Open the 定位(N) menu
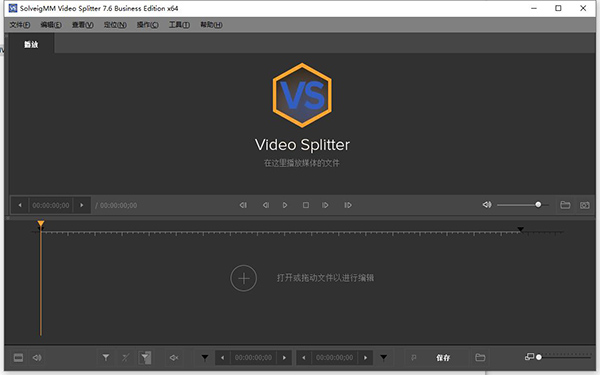 [x=115, y=25]
